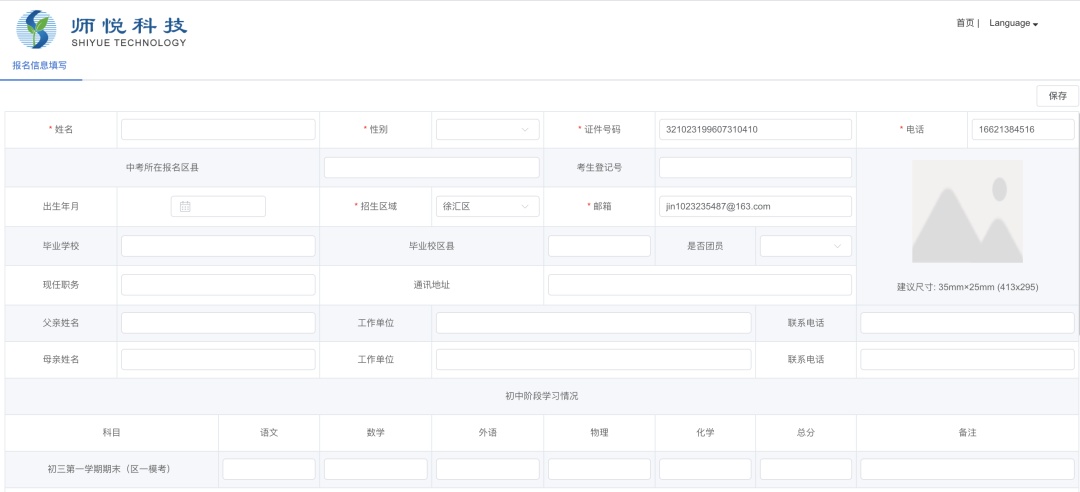Click the 语文 column header
The image size is (1080, 492).
(269, 433)
